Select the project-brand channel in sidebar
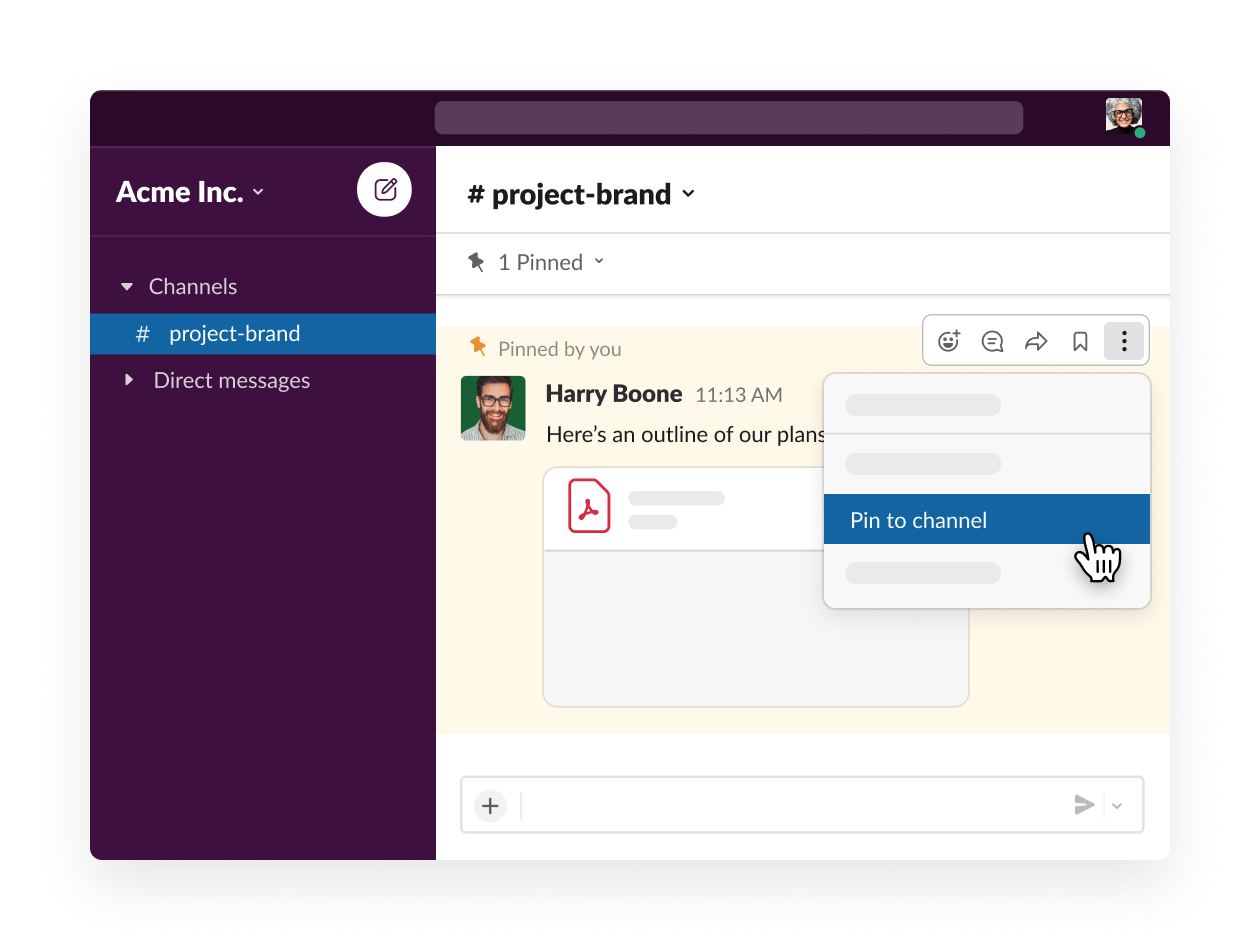1260x950 pixels. pyautogui.click(x=234, y=334)
